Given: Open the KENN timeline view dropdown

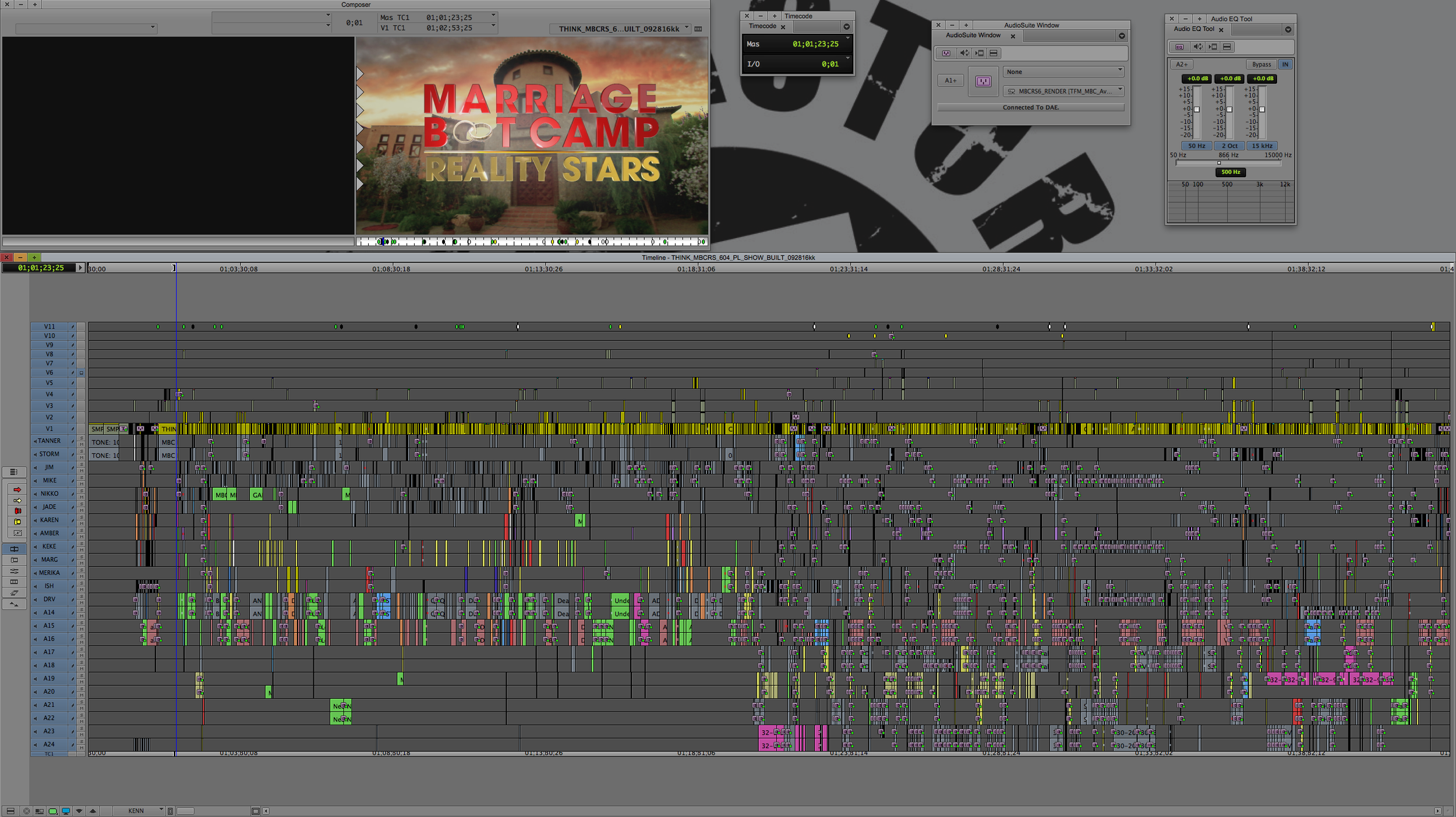Looking at the screenshot, I should 139,811.
